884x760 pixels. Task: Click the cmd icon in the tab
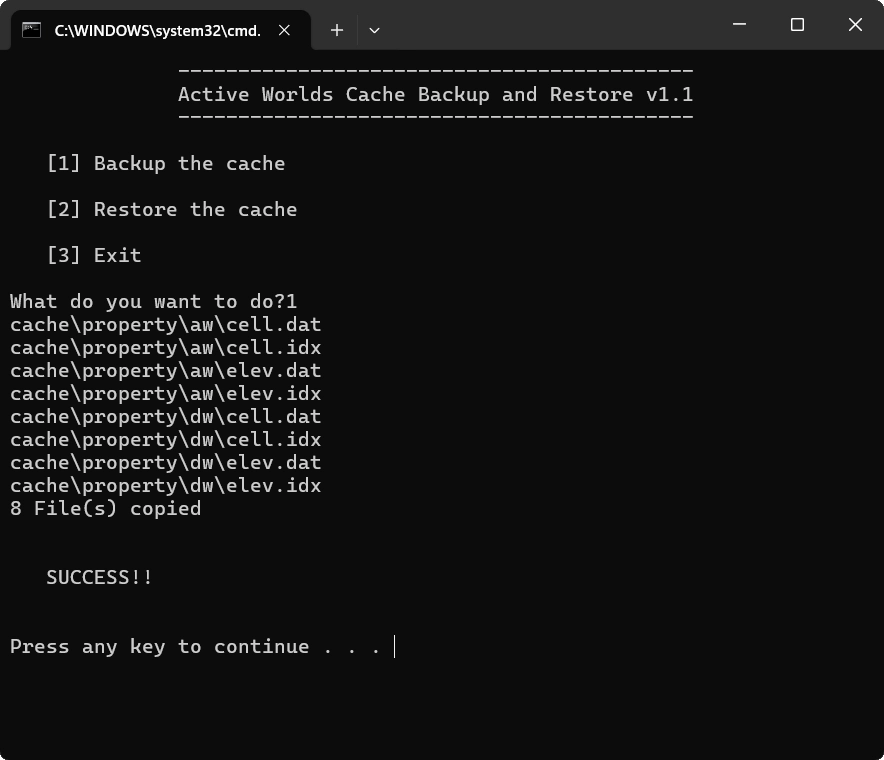[x=32, y=30]
